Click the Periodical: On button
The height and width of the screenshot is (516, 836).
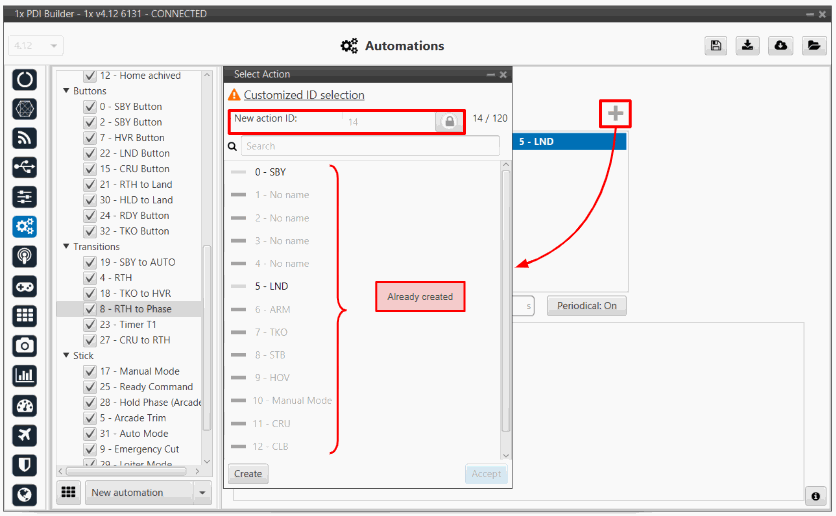(586, 306)
